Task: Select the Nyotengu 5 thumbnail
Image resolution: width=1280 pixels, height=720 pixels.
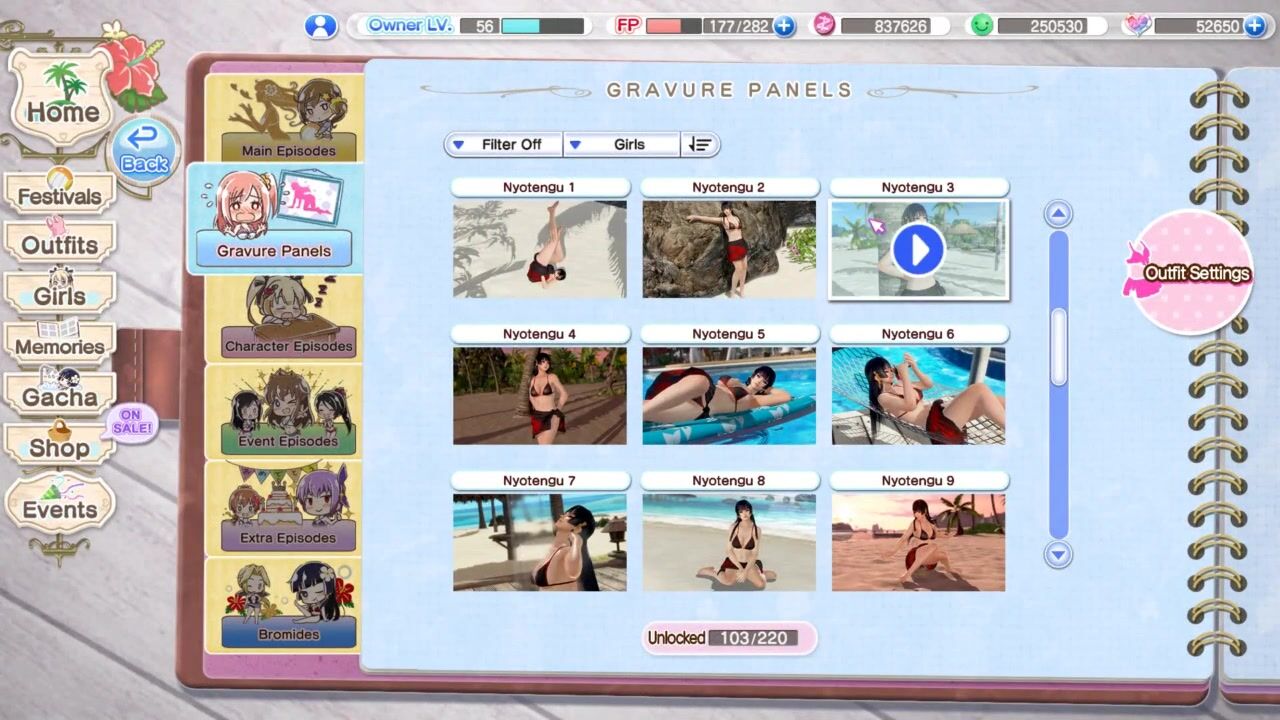Action: click(x=729, y=396)
